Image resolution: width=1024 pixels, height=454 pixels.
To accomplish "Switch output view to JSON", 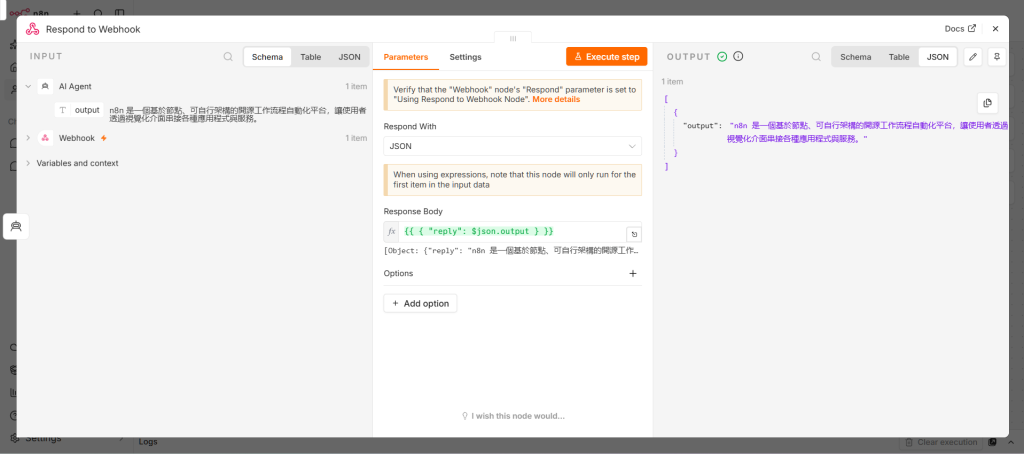I will (938, 57).
